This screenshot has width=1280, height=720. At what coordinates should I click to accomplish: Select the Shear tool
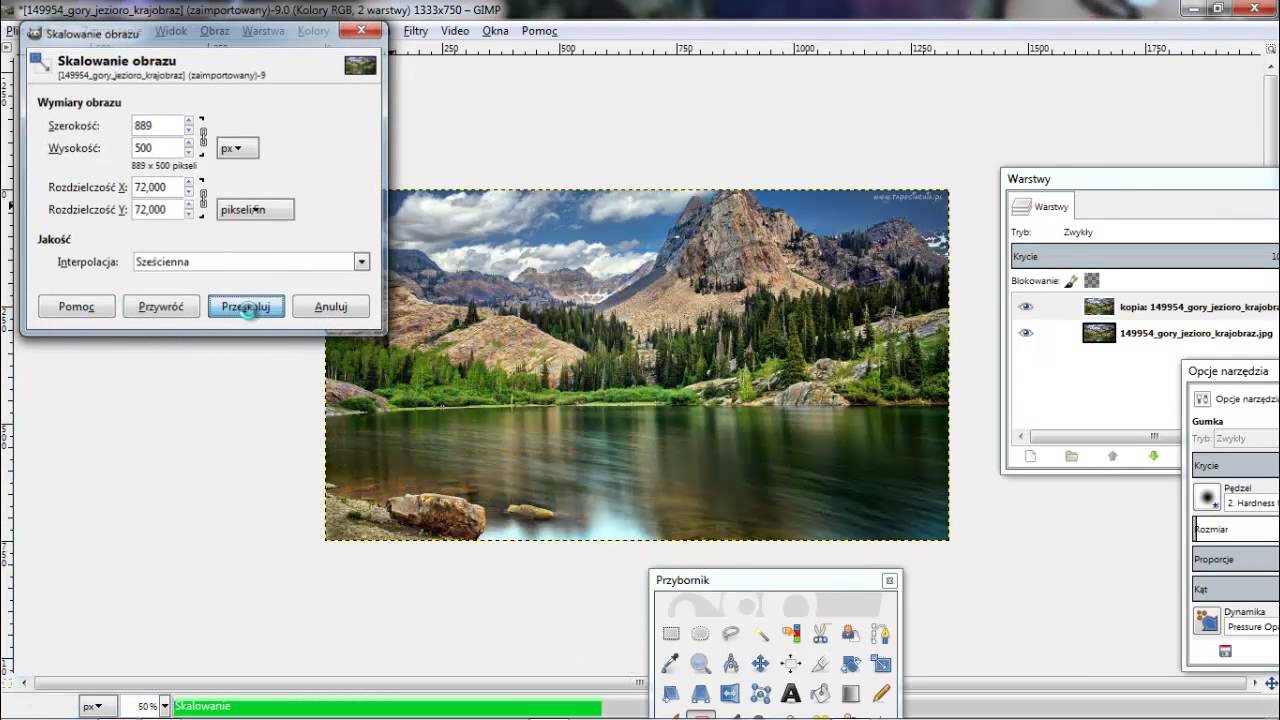671,693
